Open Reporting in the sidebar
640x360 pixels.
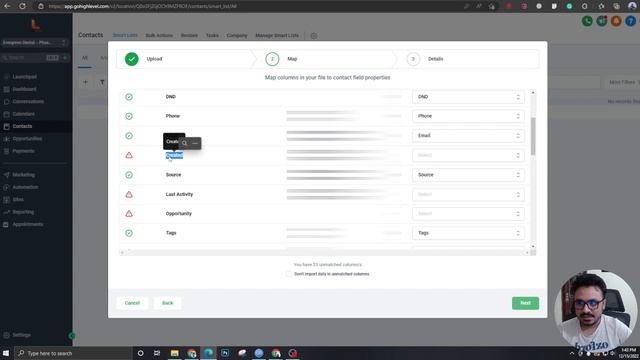pos(23,212)
